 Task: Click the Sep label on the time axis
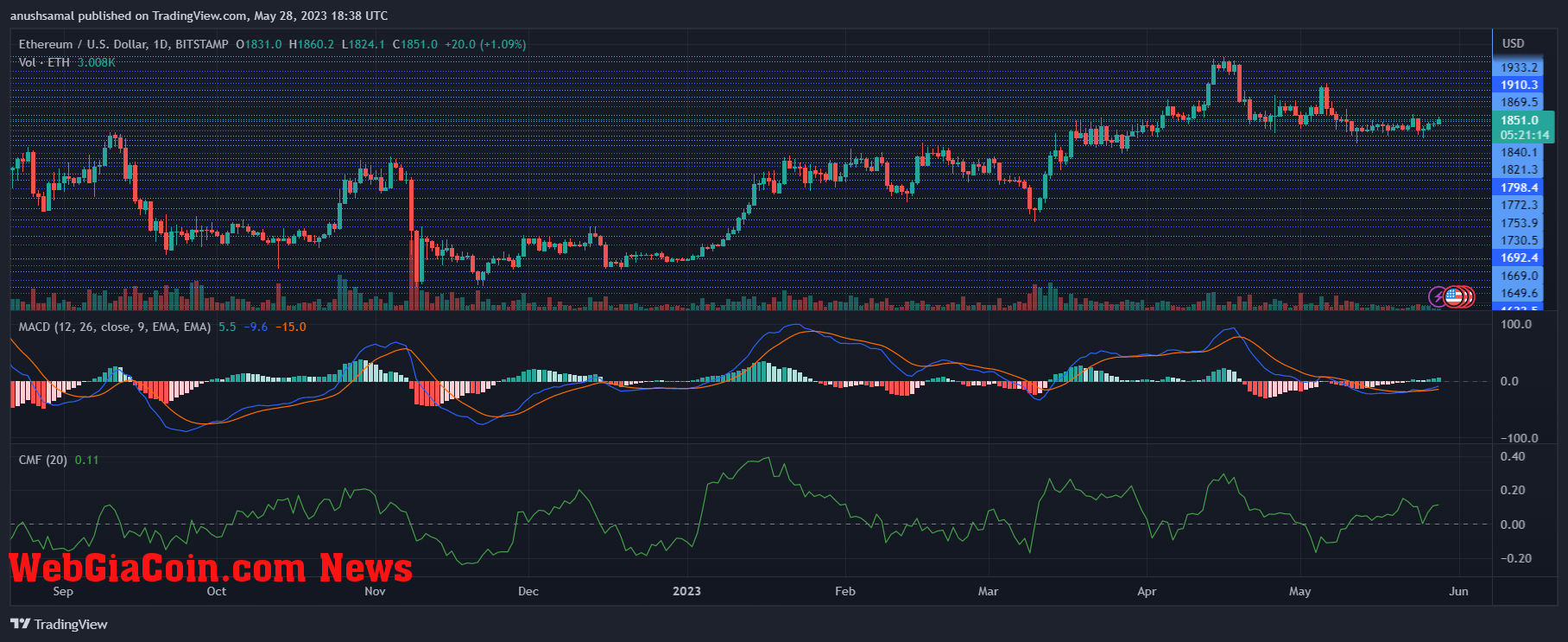(63, 591)
